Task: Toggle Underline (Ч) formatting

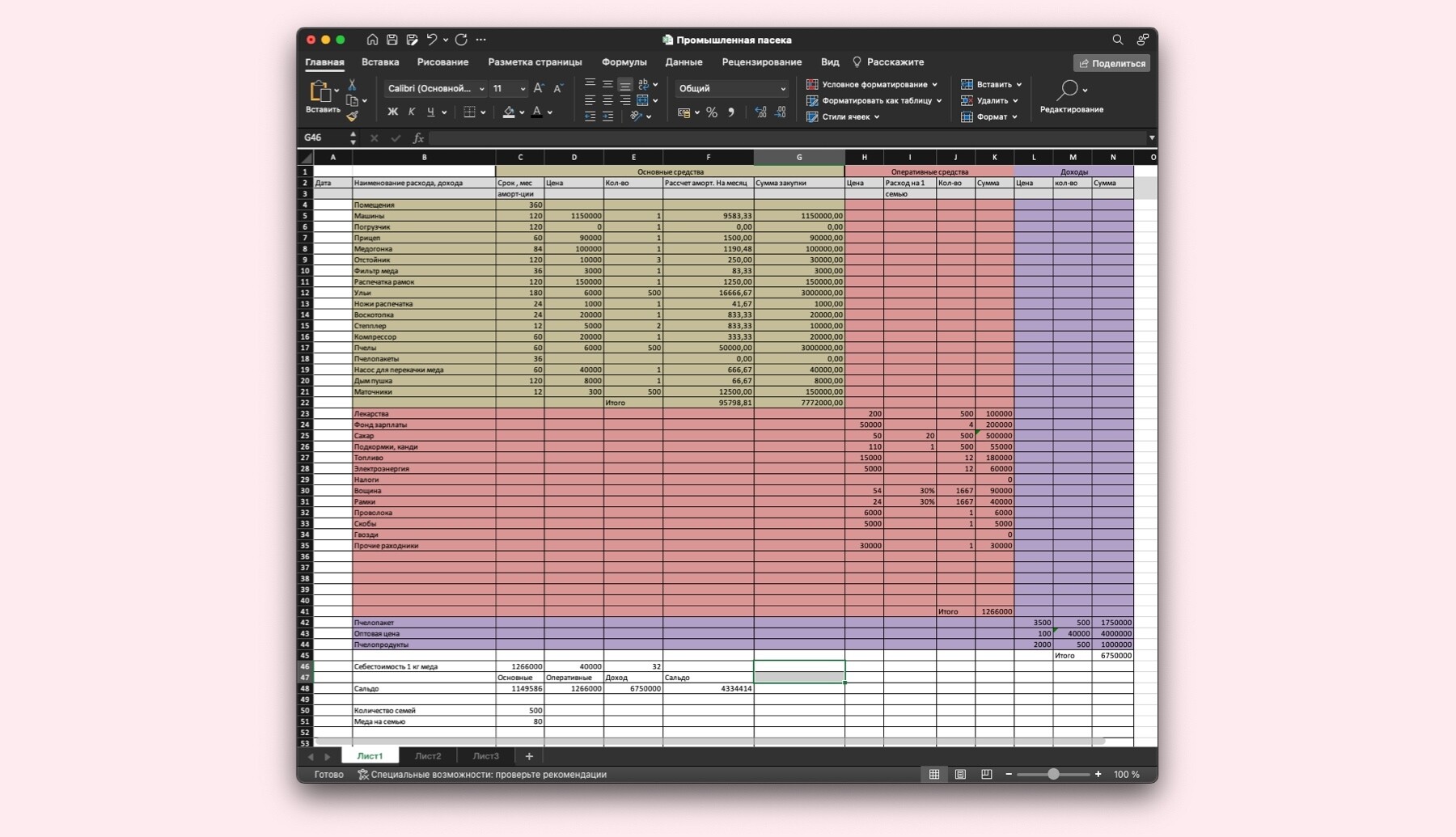Action: (430, 112)
